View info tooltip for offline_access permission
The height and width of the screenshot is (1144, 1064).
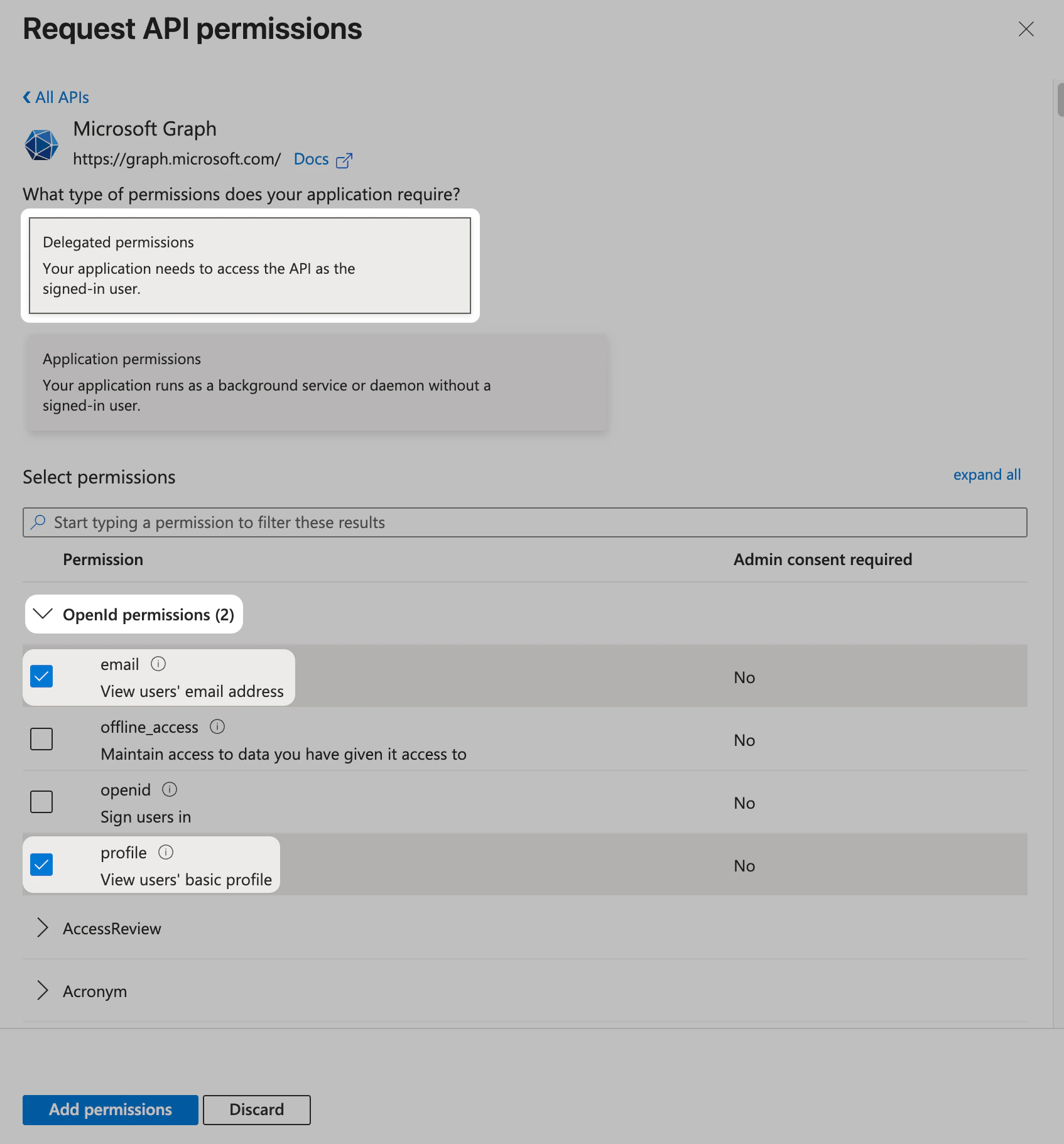217,726
